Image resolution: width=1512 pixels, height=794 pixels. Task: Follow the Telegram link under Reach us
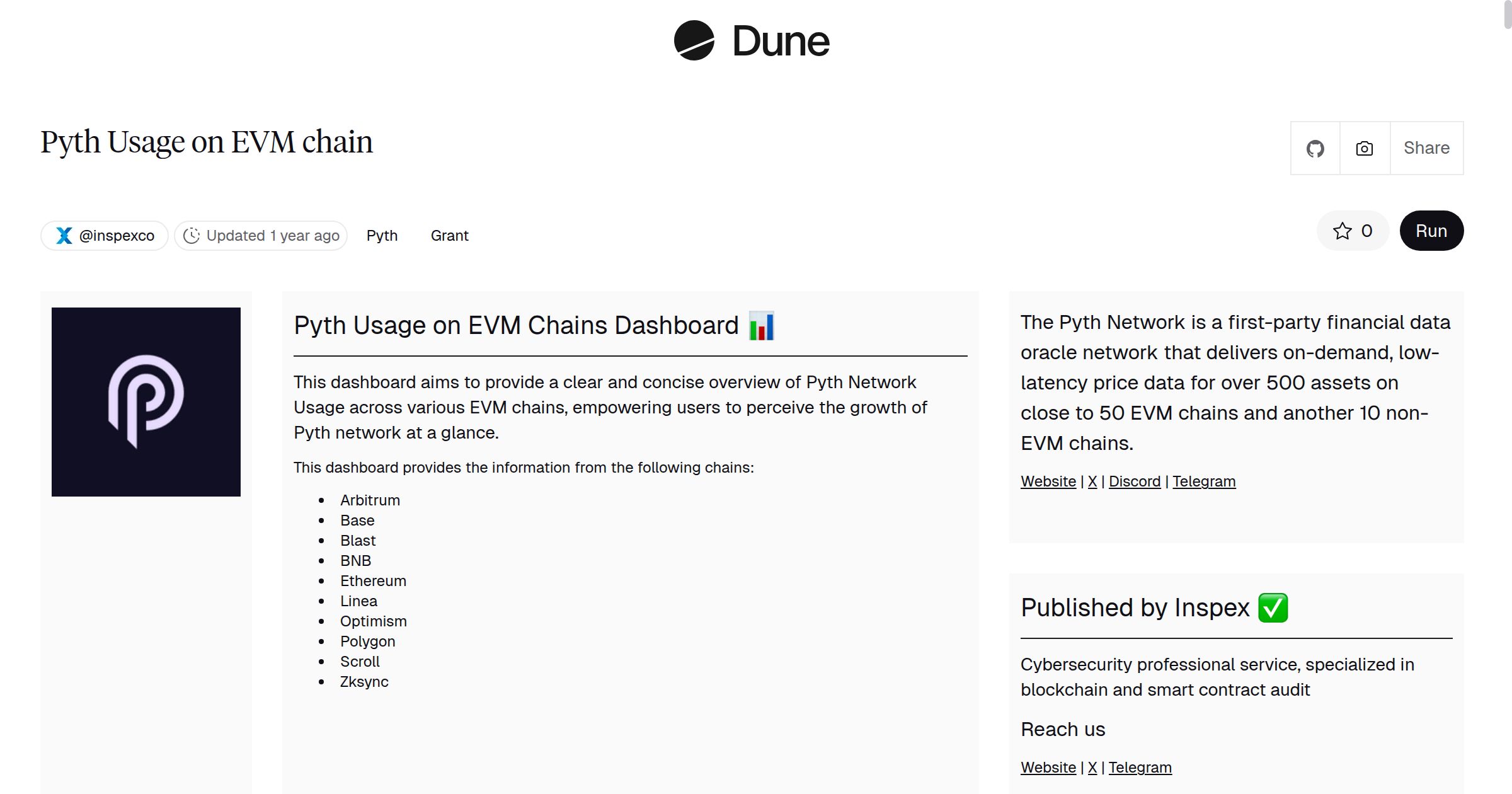click(1140, 768)
